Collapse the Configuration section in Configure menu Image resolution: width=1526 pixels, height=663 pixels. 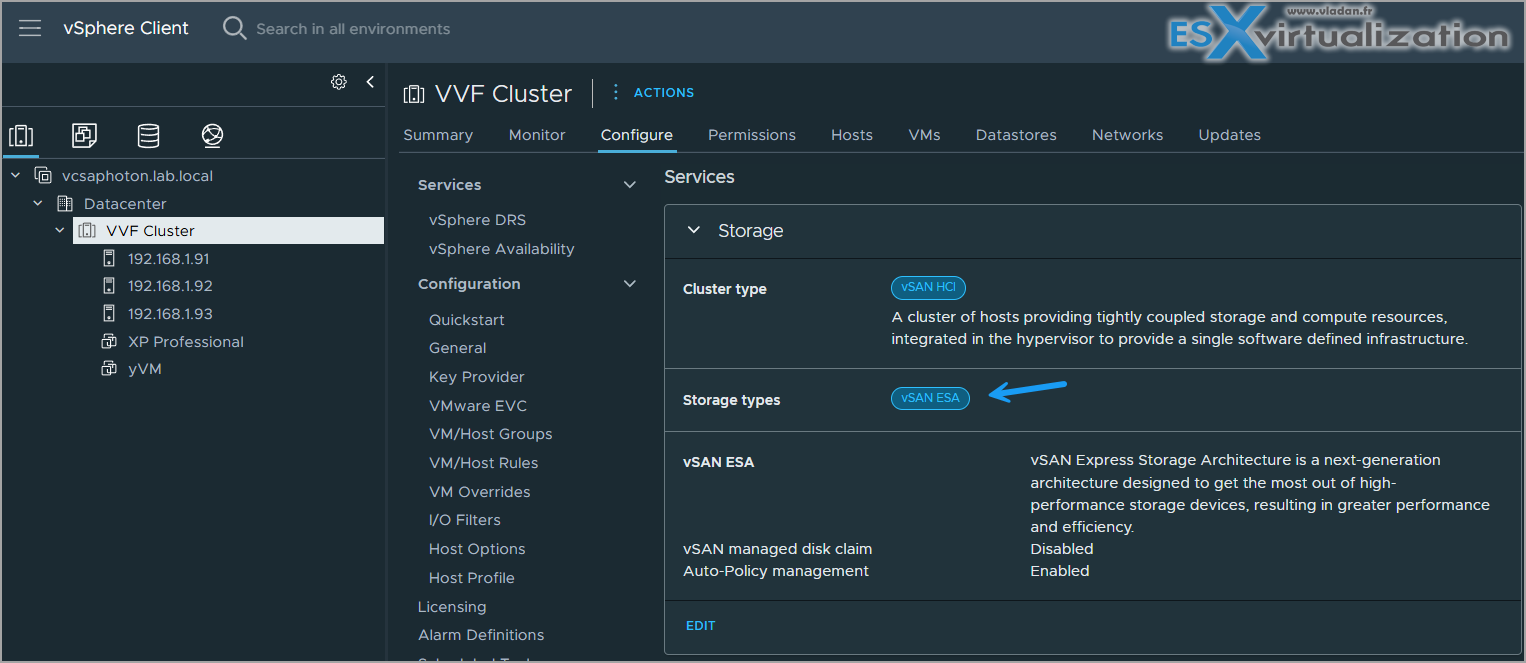(x=630, y=284)
